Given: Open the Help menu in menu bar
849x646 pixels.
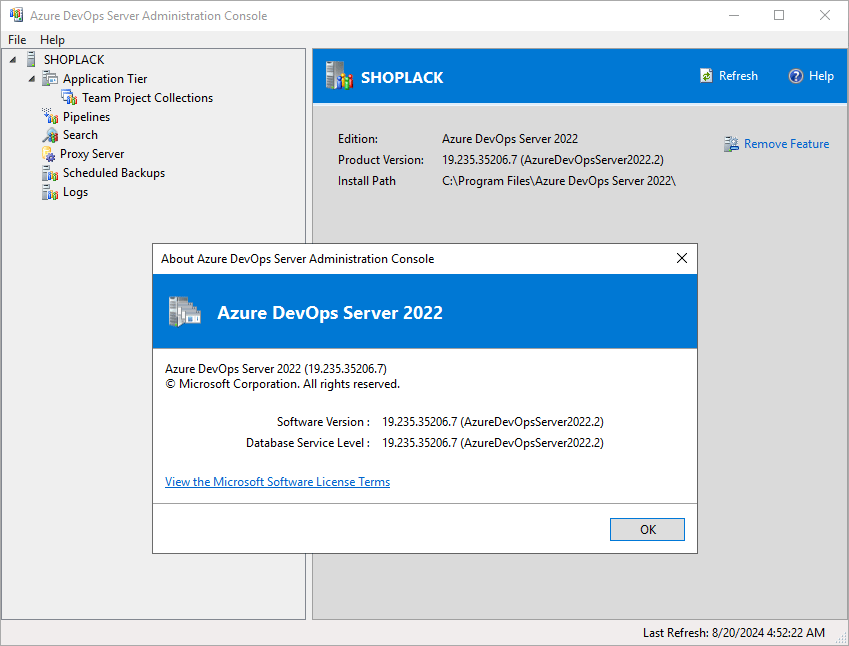Looking at the screenshot, I should (x=52, y=40).
